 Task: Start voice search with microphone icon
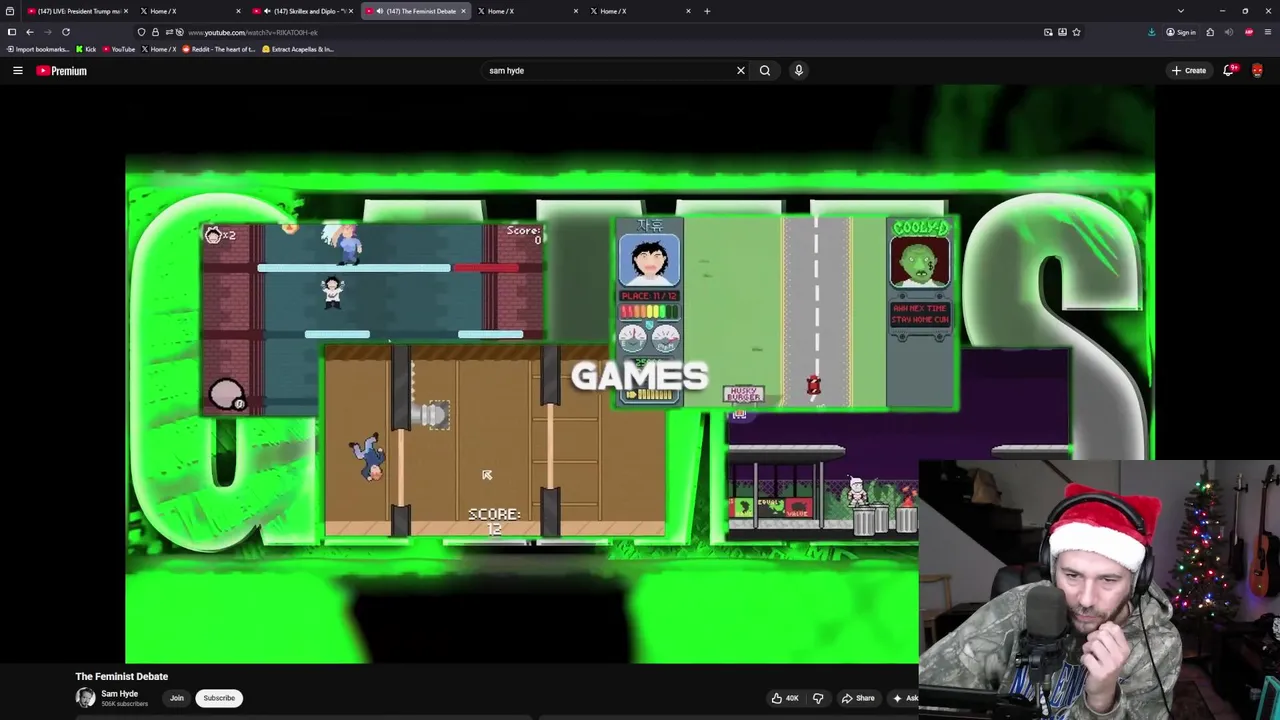799,71
